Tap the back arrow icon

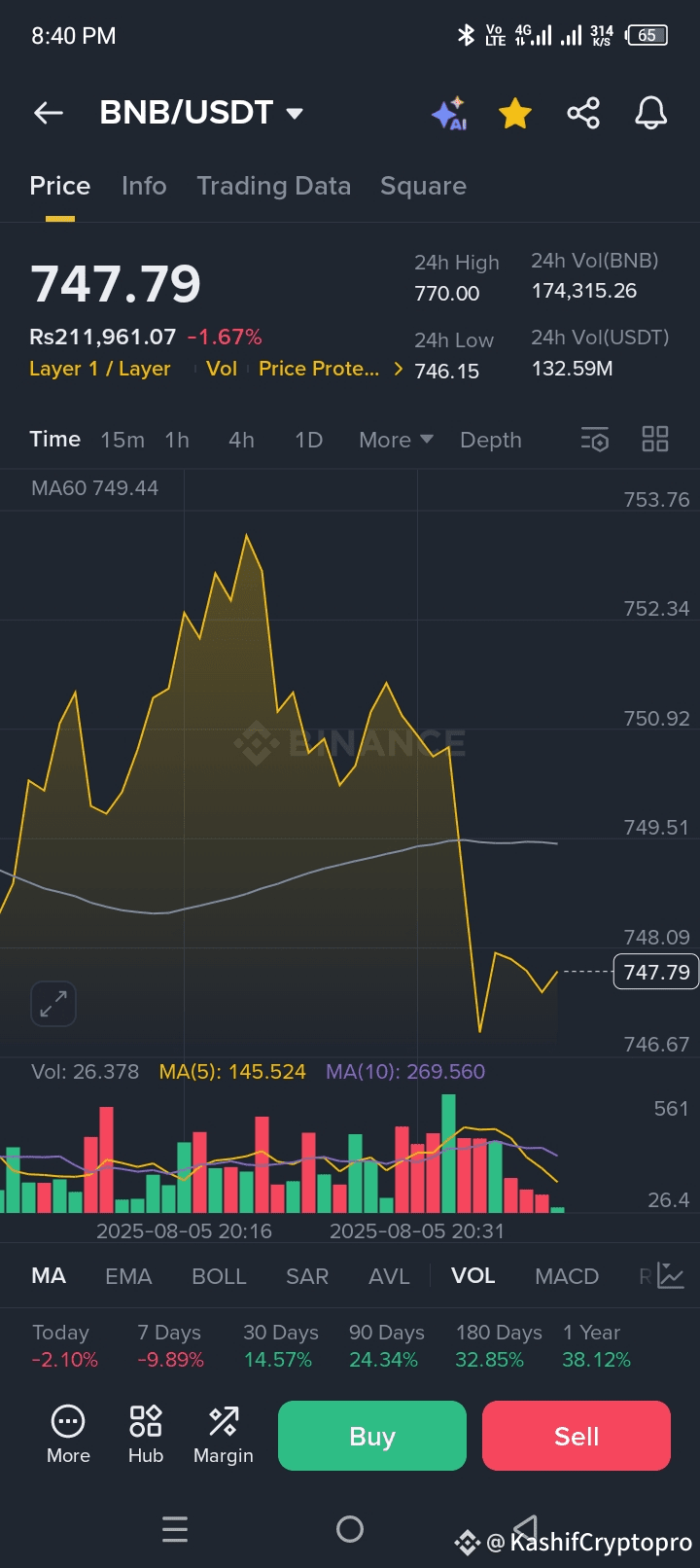coord(49,113)
